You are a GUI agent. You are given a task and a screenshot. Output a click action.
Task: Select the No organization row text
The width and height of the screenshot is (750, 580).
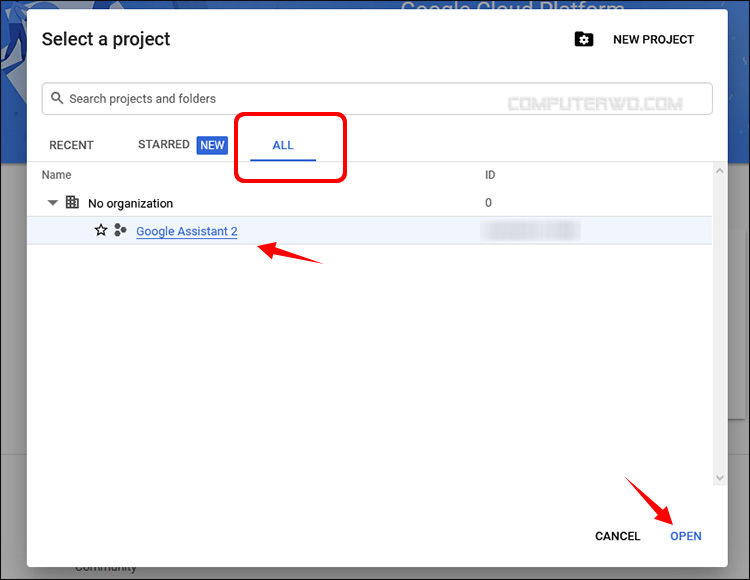[131, 203]
